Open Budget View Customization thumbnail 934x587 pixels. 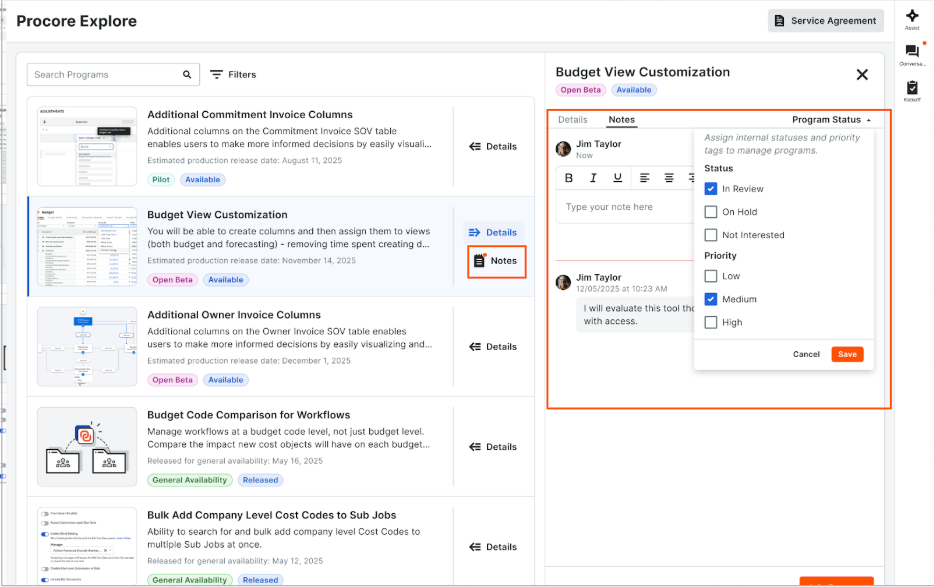(87, 247)
